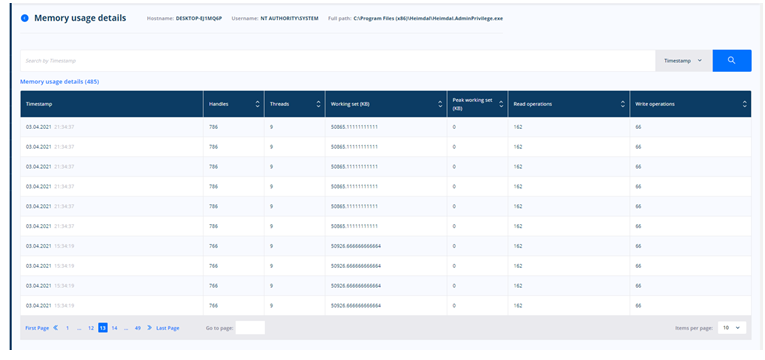Go to page 49

click(138, 328)
